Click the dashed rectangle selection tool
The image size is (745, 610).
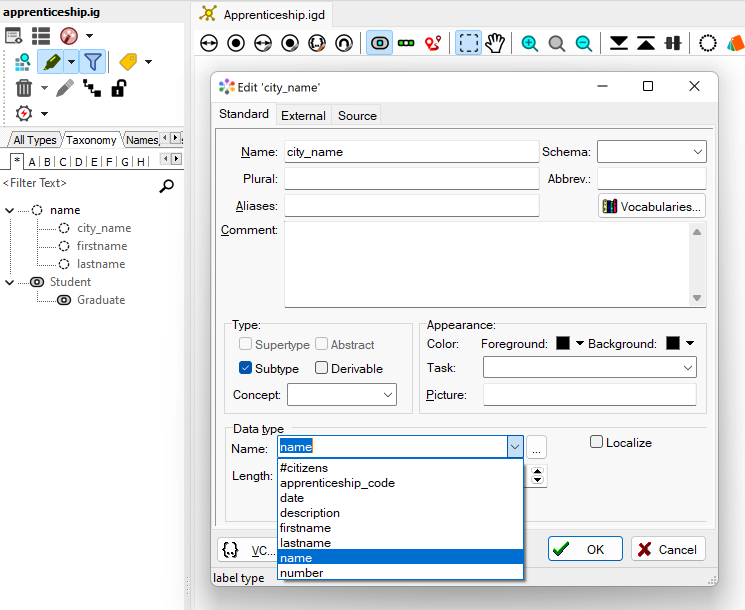coord(468,43)
